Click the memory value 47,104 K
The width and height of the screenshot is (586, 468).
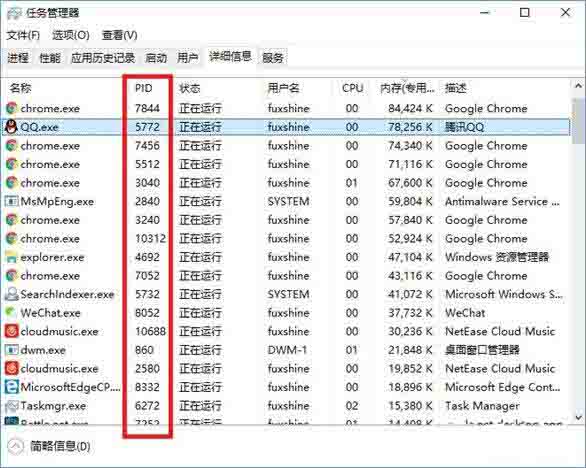[x=410, y=257]
